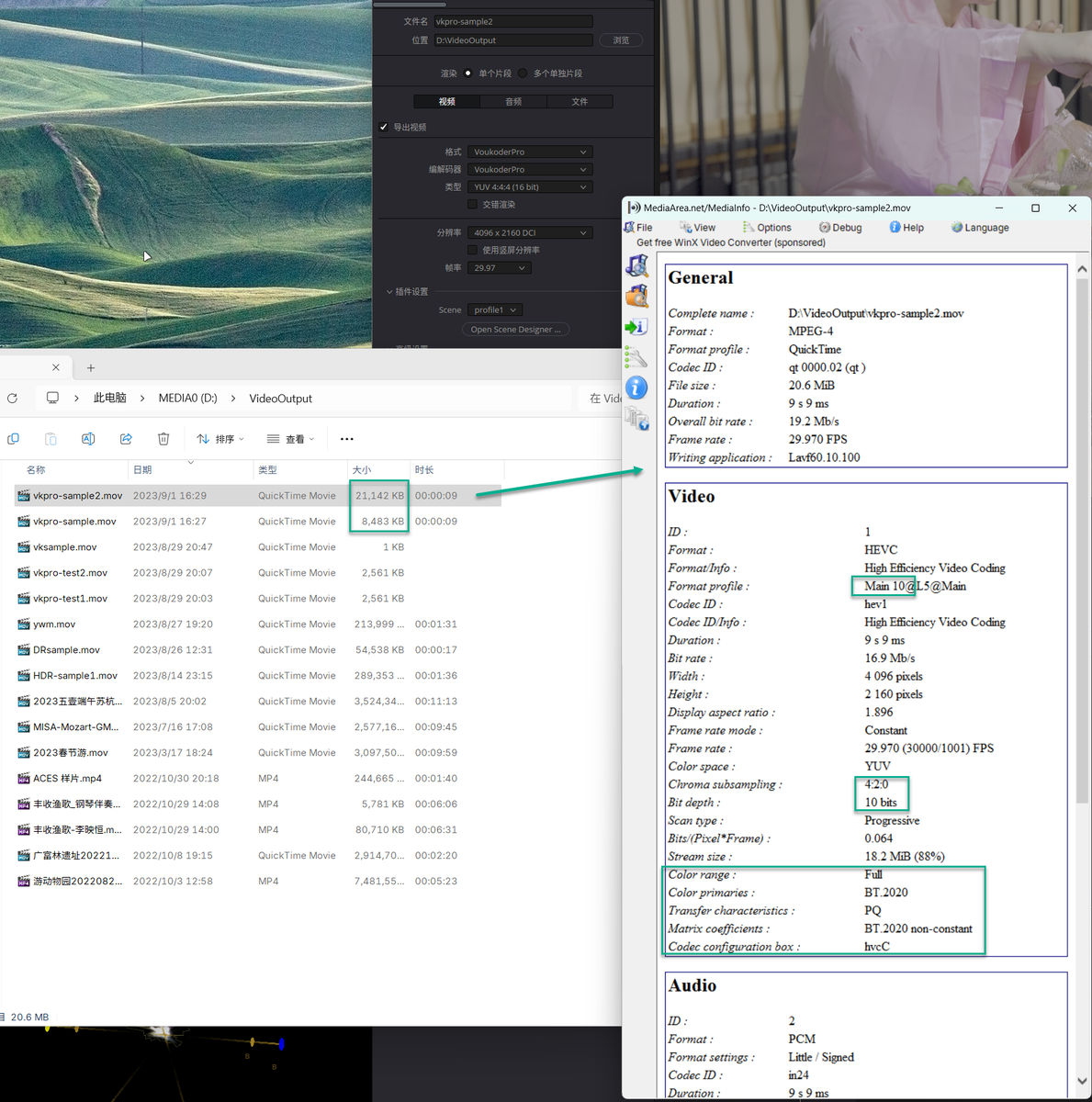Click the MediaInfo open file sidebar icon
This screenshot has width=1092, height=1102.
(636, 266)
